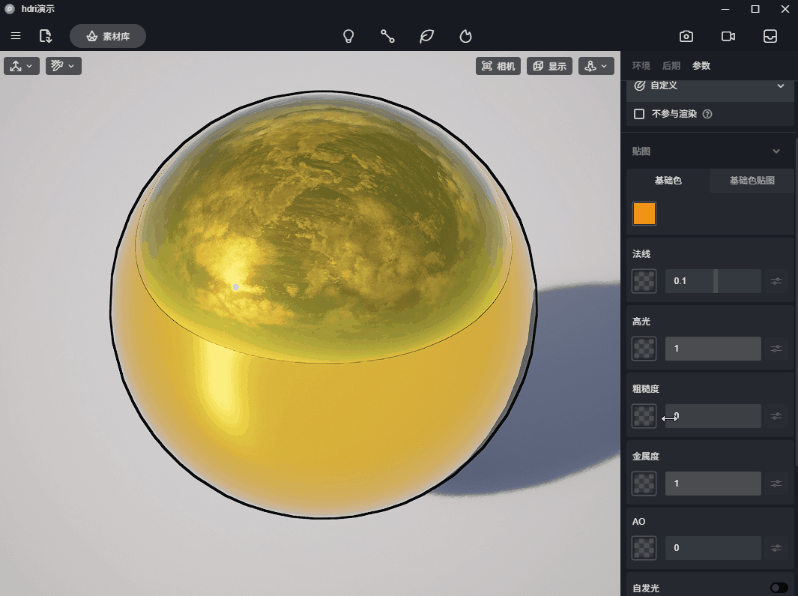
Task: Select the light bulb lighting tool
Action: [x=348, y=36]
